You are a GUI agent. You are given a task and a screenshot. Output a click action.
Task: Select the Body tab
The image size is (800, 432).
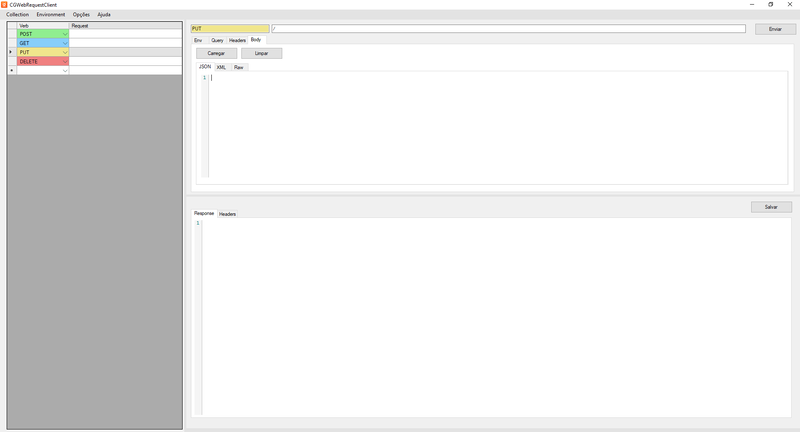(x=256, y=40)
